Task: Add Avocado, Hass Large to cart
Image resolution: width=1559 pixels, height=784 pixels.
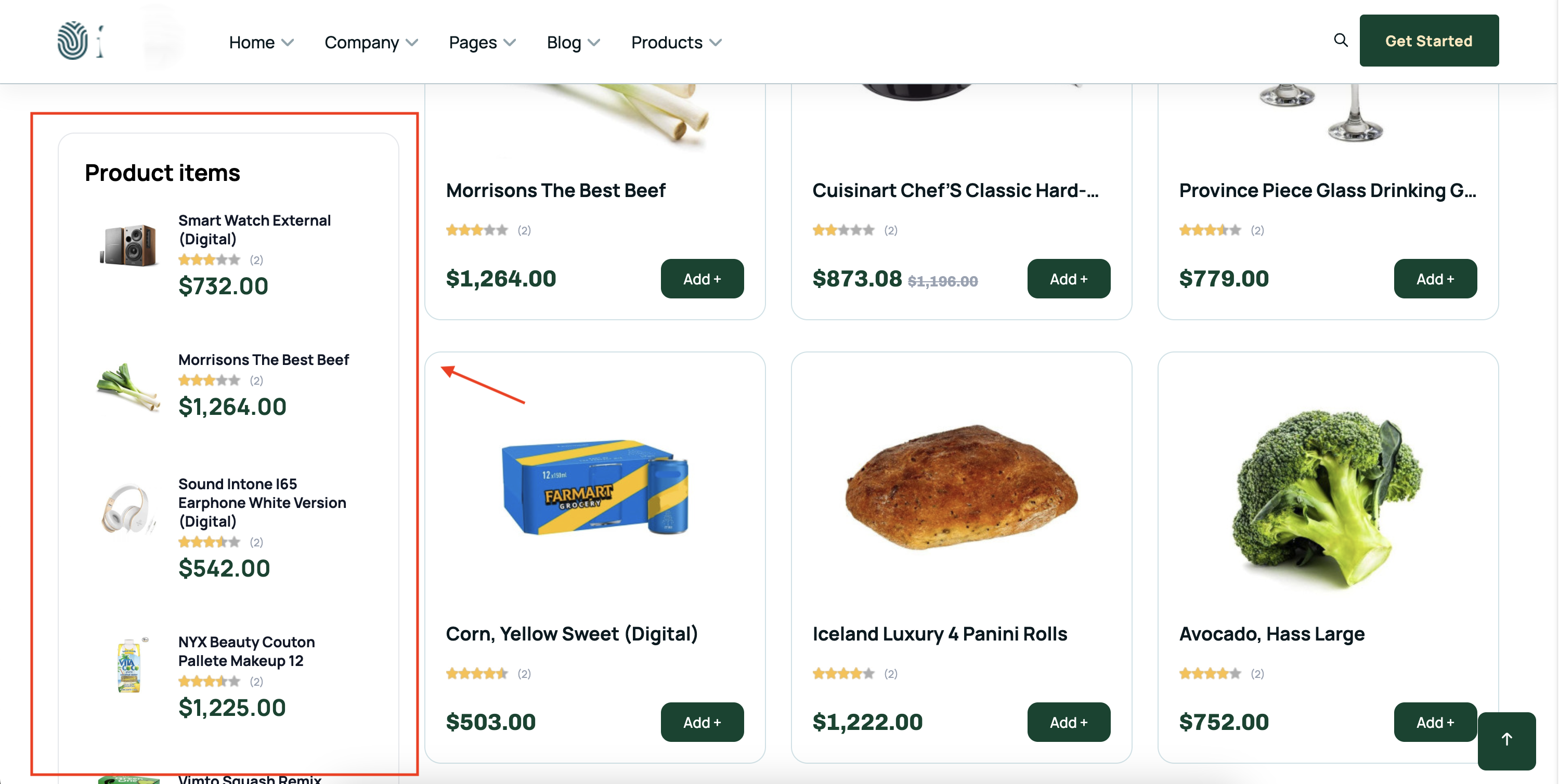Action: pyautogui.click(x=1435, y=722)
